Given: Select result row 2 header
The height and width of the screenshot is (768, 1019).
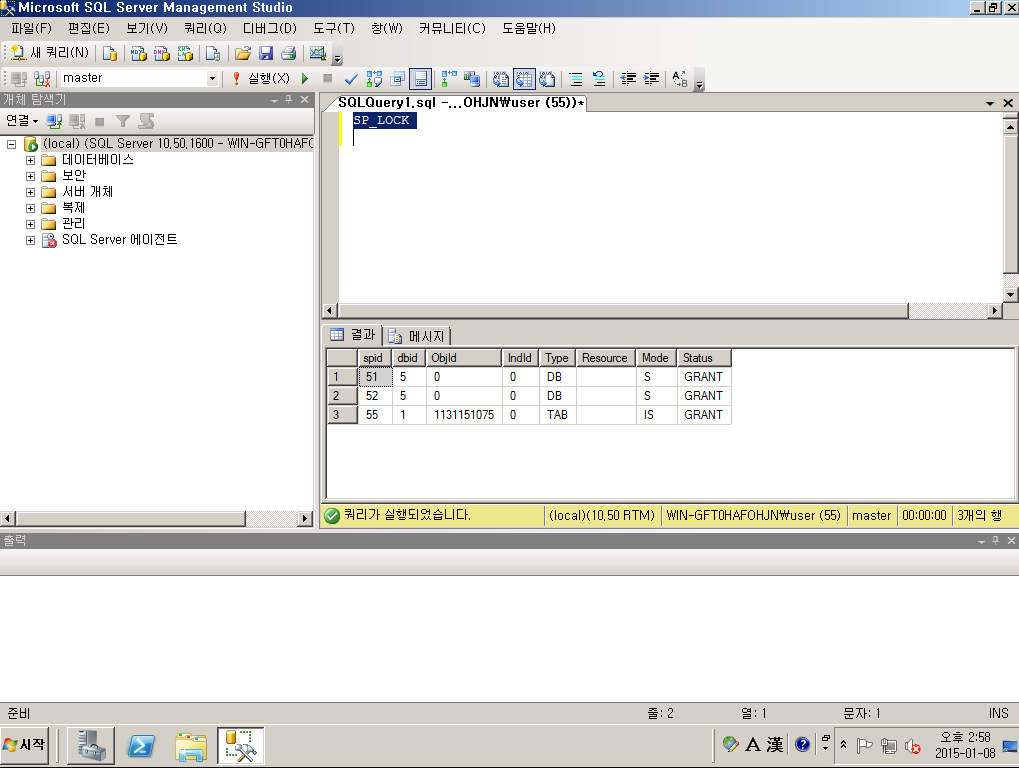Looking at the screenshot, I should [342, 396].
